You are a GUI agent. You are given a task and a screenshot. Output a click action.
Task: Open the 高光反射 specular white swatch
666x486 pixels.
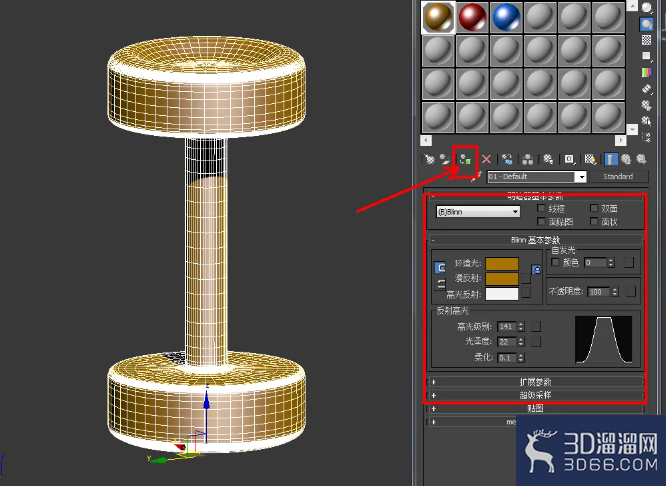click(502, 294)
